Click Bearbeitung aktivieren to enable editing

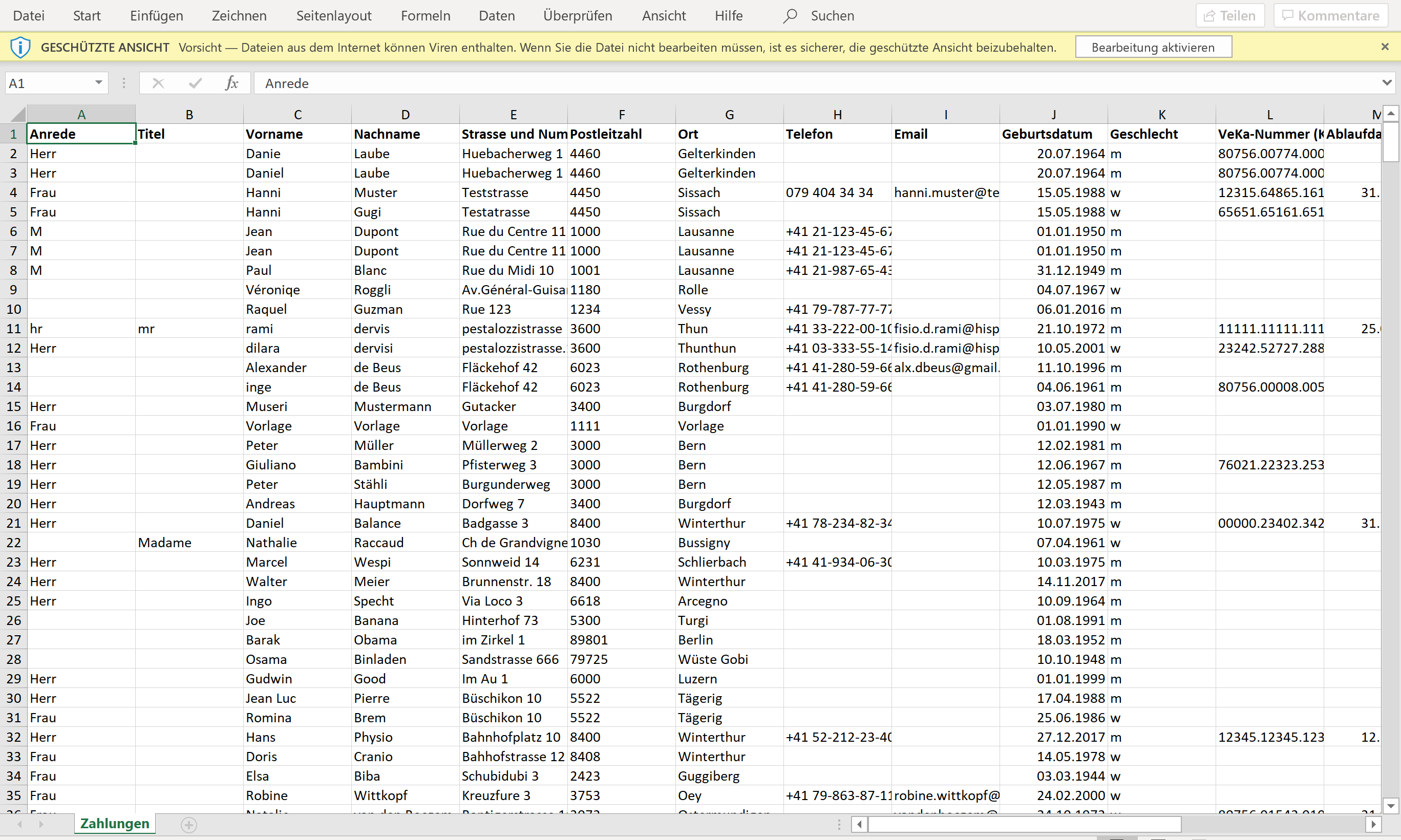(x=1153, y=47)
